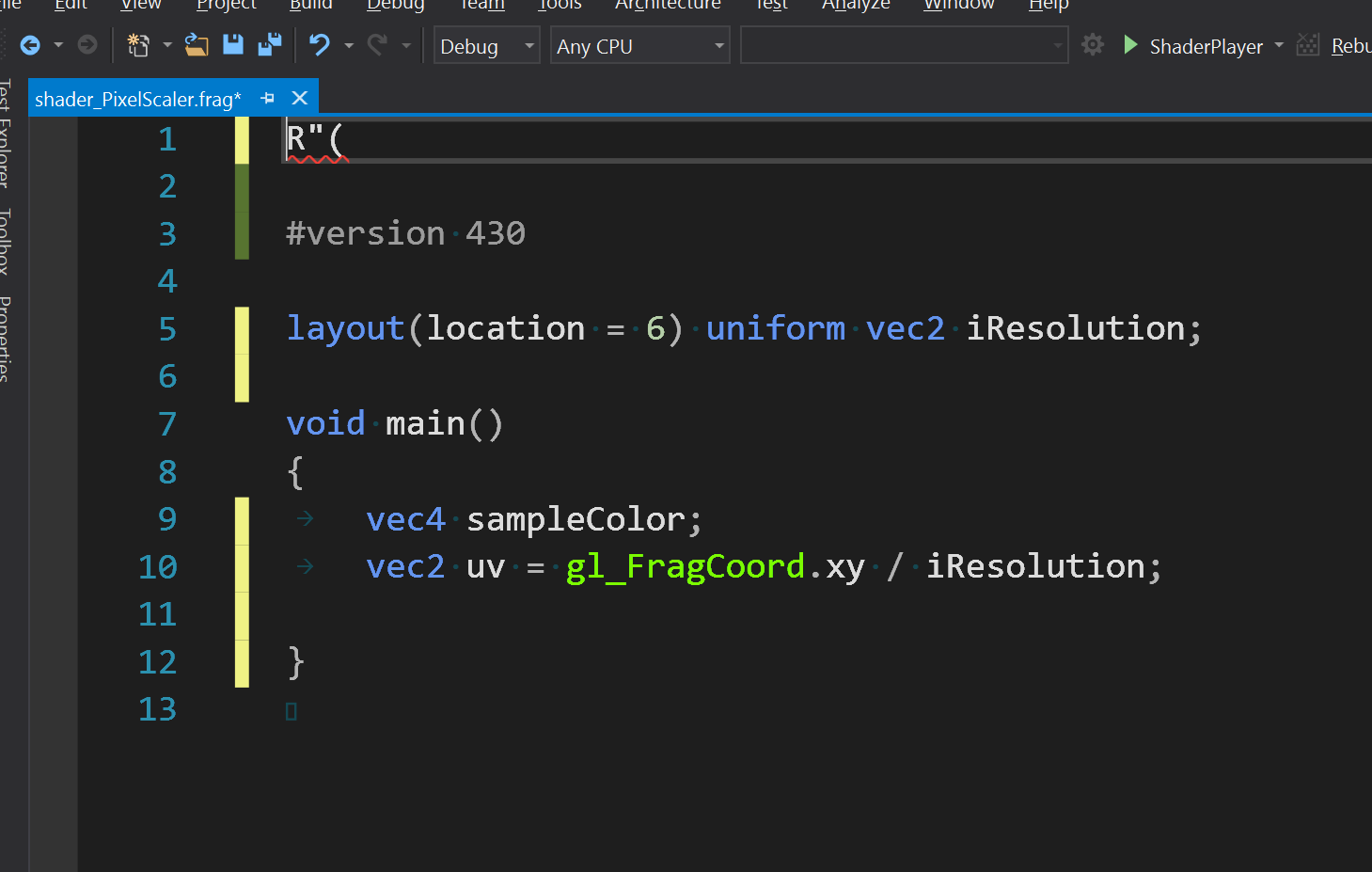Open the Architecture menu
Image resolution: width=1372 pixels, height=872 pixels.
(x=668, y=6)
